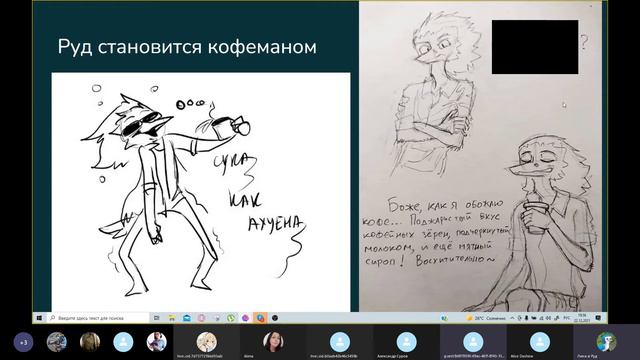640x360 pixels.
Task: Open the Mail app on the taskbar
Action: click(187, 318)
